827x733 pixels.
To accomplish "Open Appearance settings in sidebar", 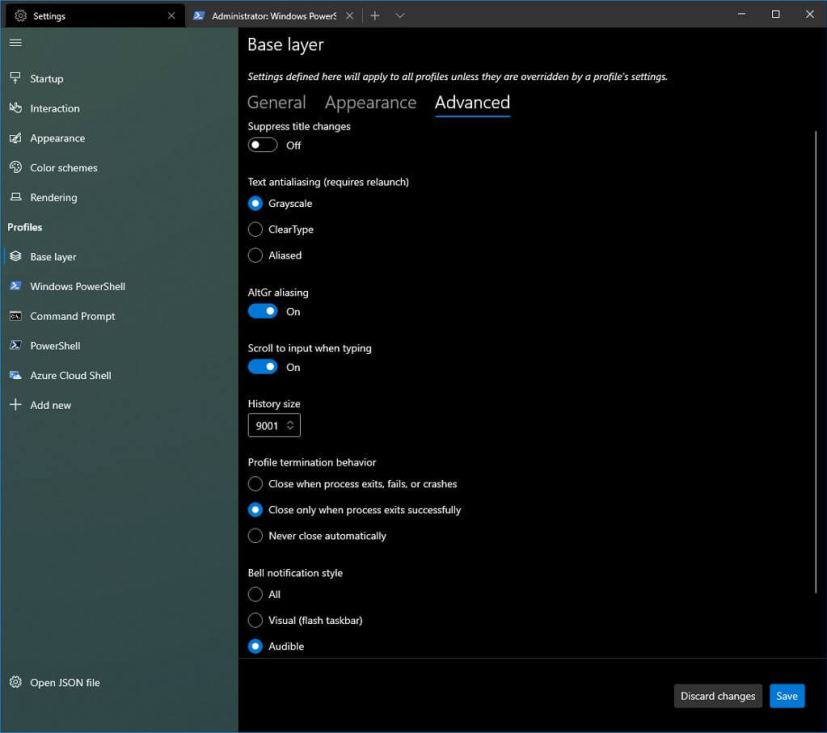I will [119, 138].
